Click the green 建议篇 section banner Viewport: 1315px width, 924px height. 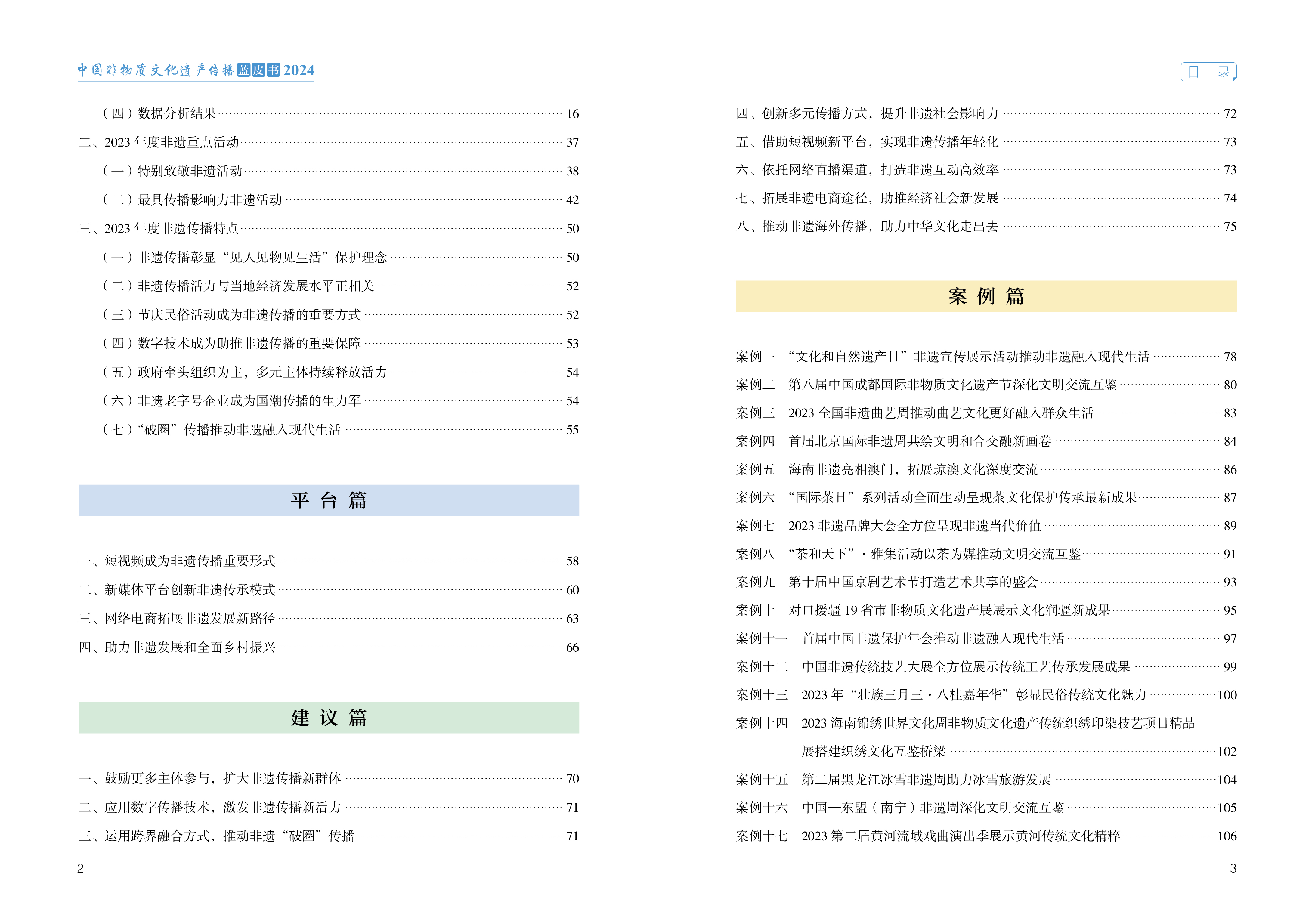[329, 718]
